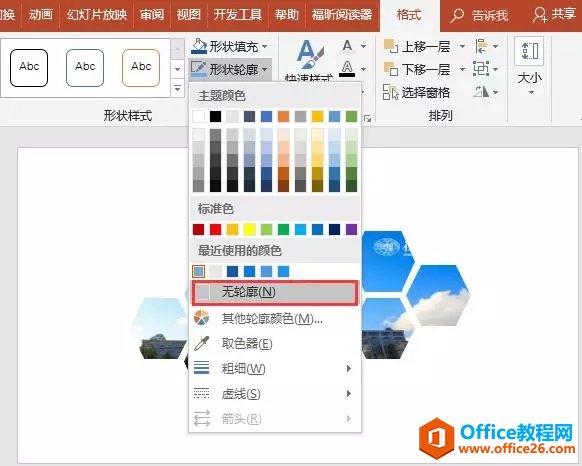This screenshot has width=582, height=466.
Task: Switch to the 幻灯片放映 tab
Action: point(97,15)
